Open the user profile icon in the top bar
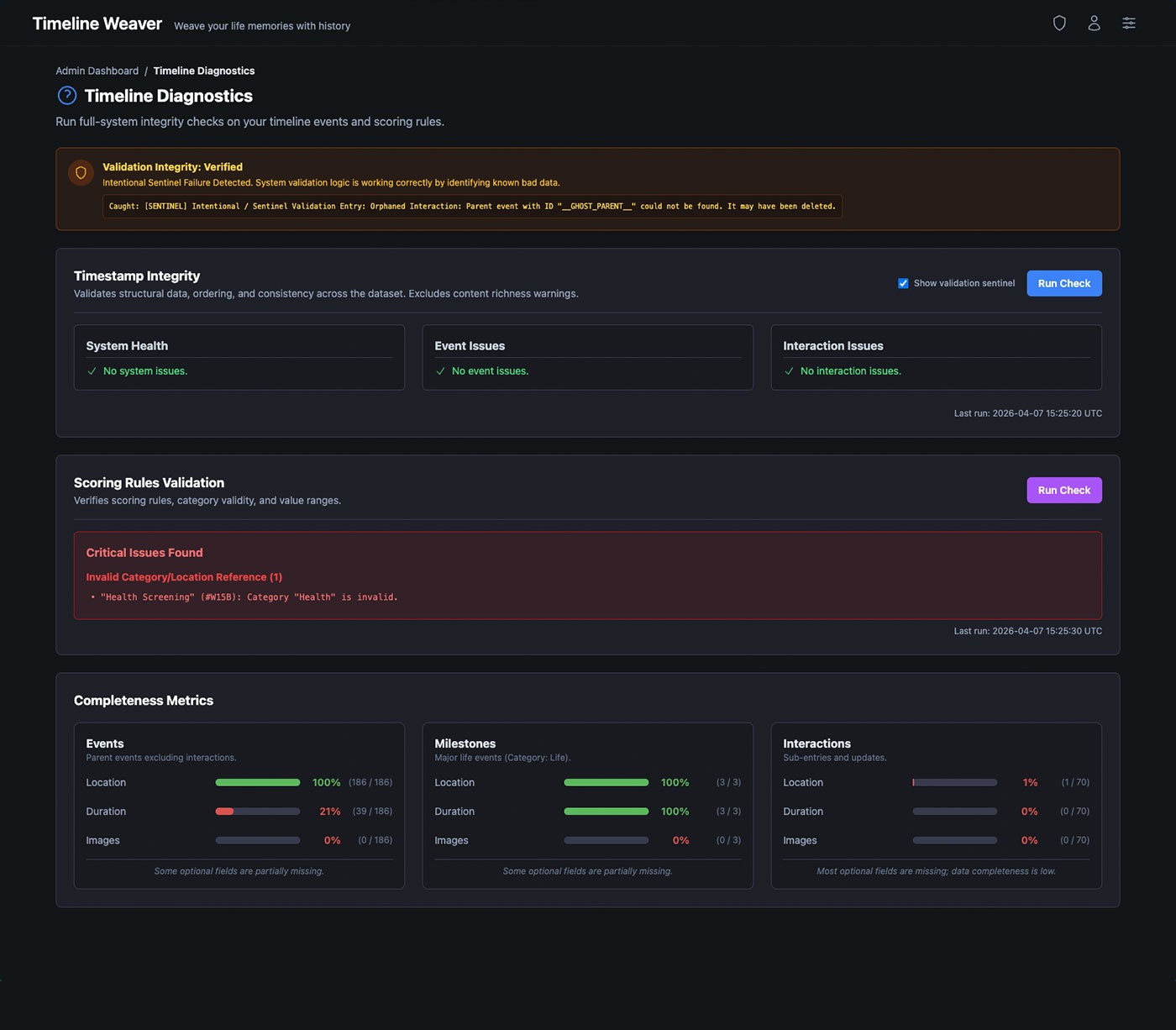This screenshot has height=1030, width=1176. (1094, 23)
